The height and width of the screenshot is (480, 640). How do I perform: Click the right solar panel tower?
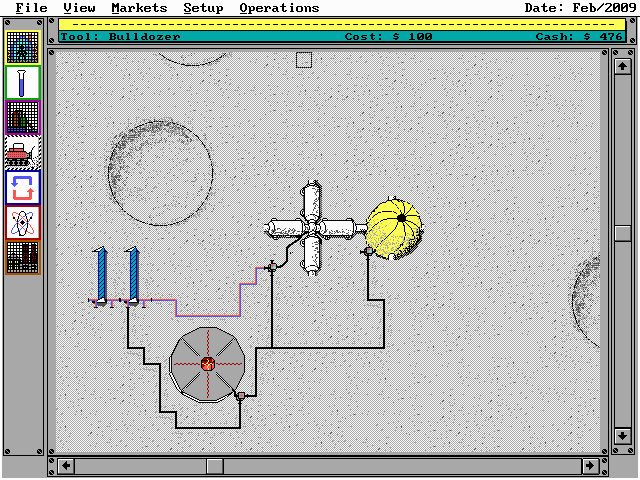click(x=133, y=276)
